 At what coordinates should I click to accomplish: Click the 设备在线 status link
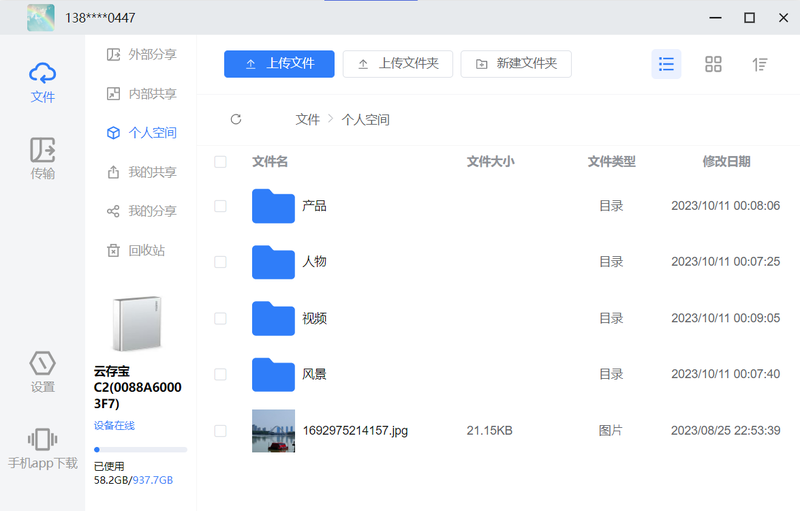tap(114, 425)
